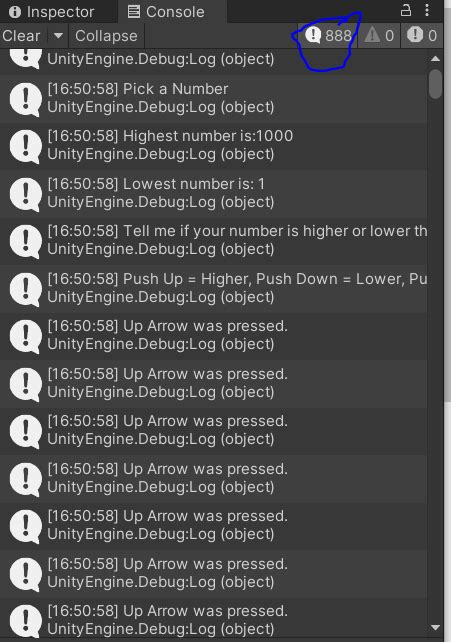Image resolution: width=451 pixels, height=642 pixels.
Task: Select the "Push Up = Higher" log entry
Action: (x=213, y=289)
